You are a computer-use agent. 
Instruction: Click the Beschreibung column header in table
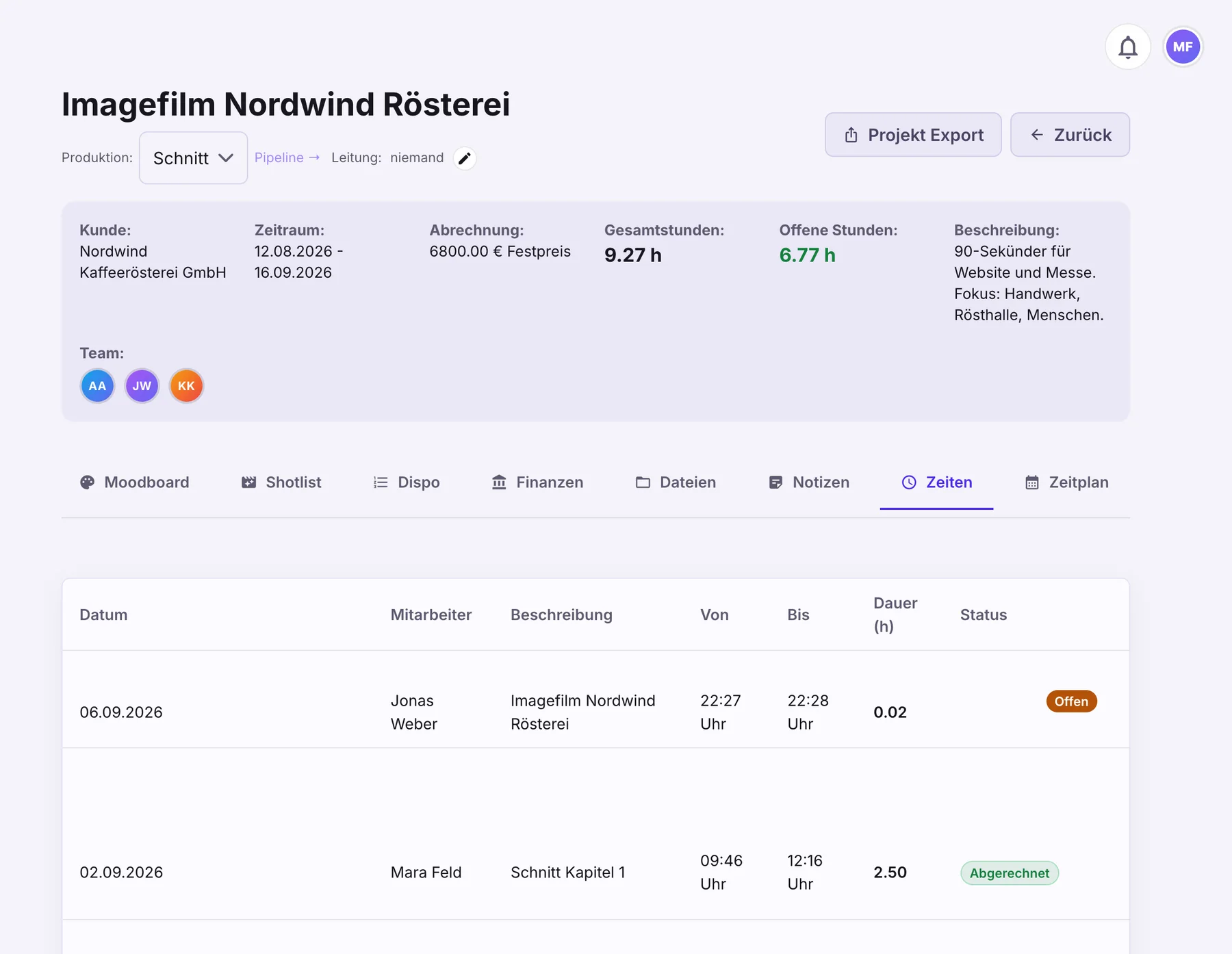point(561,615)
